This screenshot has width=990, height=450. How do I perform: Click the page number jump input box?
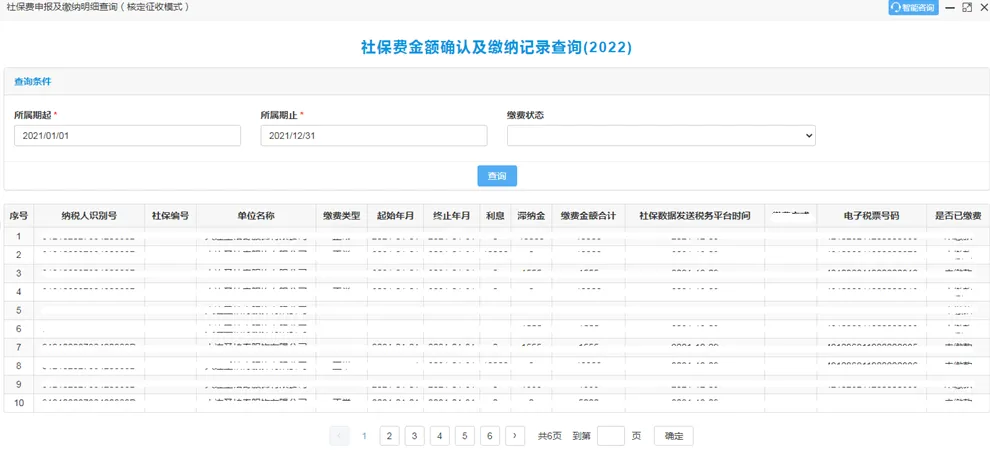click(610, 436)
